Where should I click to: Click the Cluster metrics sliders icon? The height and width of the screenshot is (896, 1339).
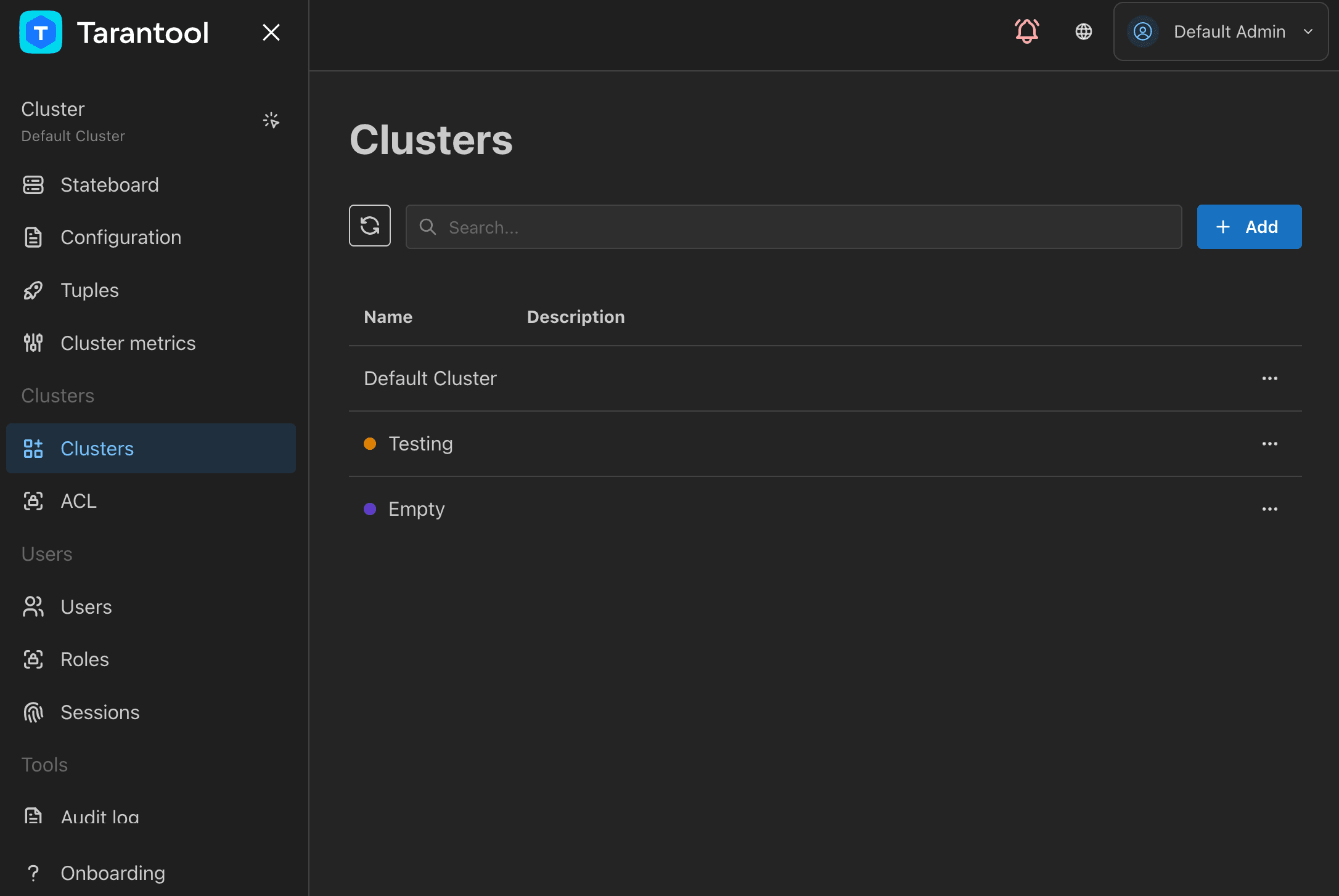33,343
